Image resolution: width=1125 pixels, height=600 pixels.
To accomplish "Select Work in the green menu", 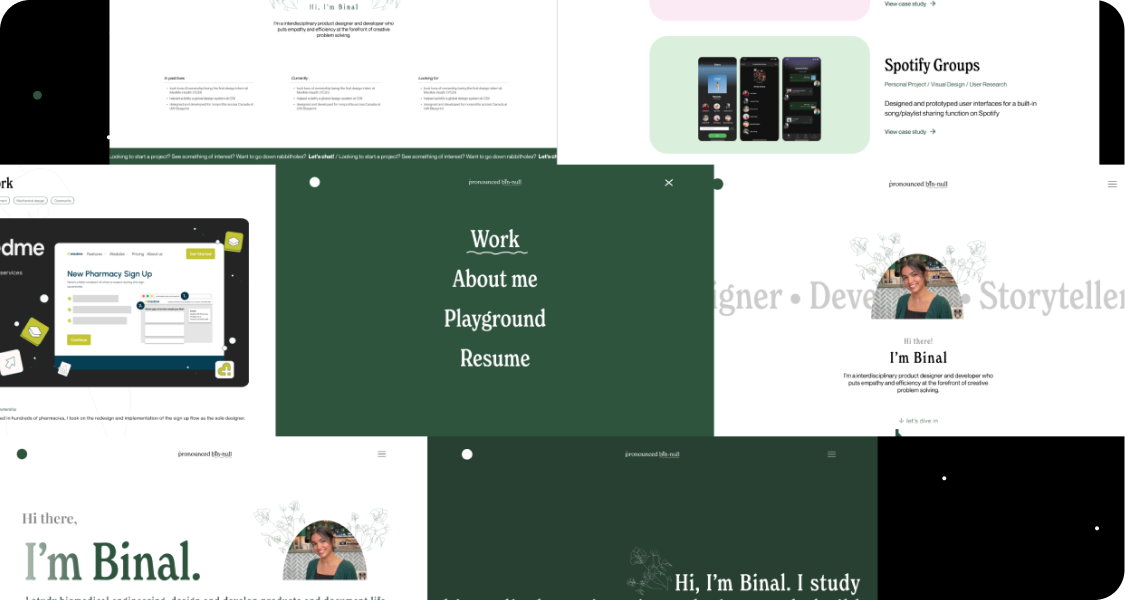I will click(x=495, y=239).
